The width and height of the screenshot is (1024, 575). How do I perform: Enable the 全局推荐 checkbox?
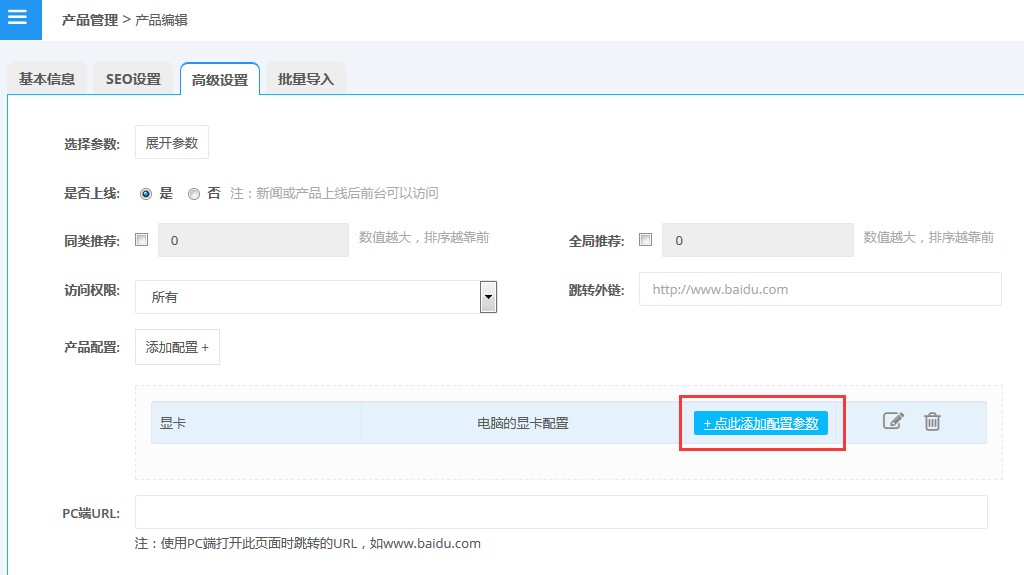tap(645, 240)
